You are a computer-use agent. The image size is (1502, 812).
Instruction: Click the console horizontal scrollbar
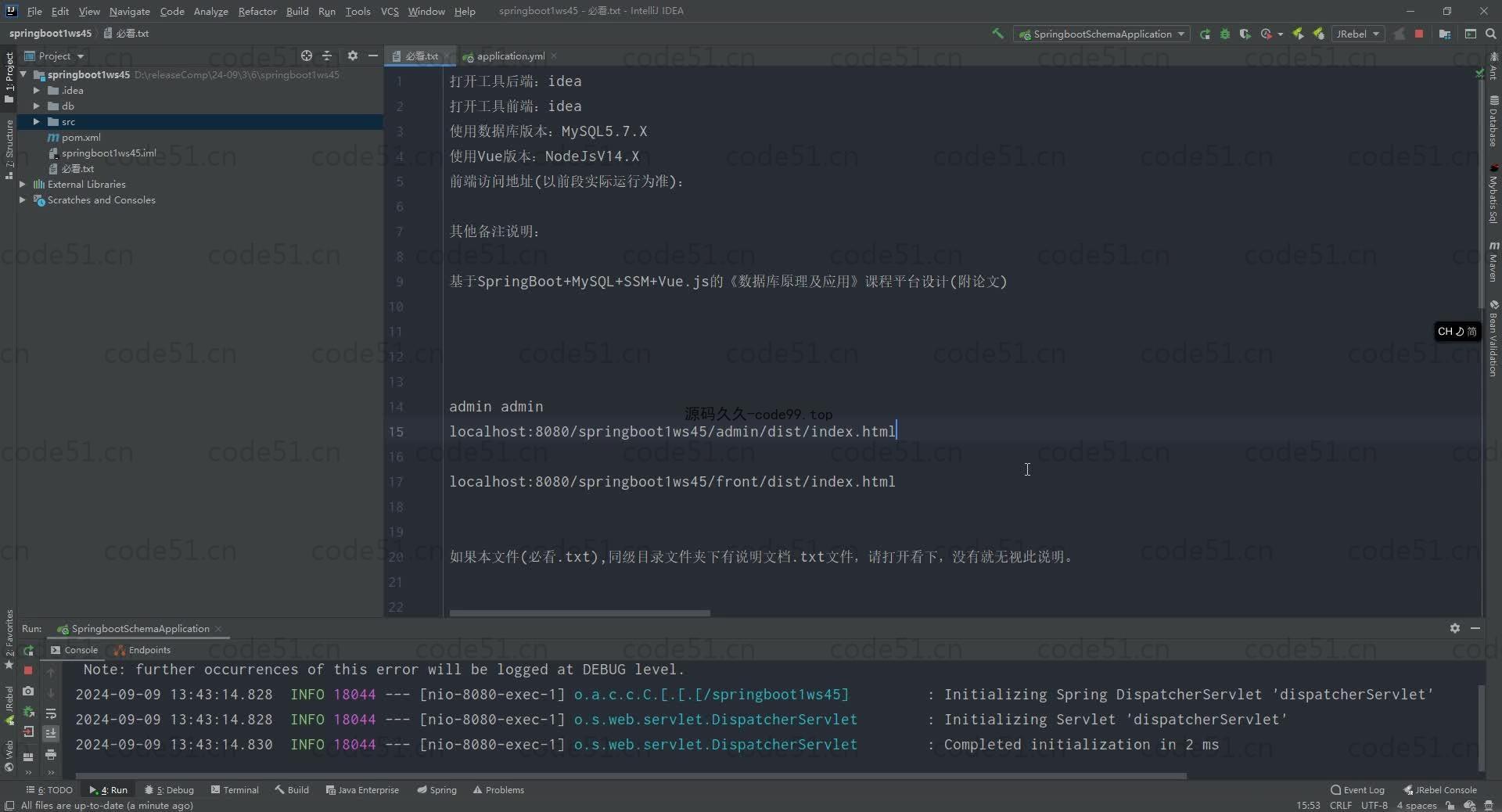pos(631,776)
